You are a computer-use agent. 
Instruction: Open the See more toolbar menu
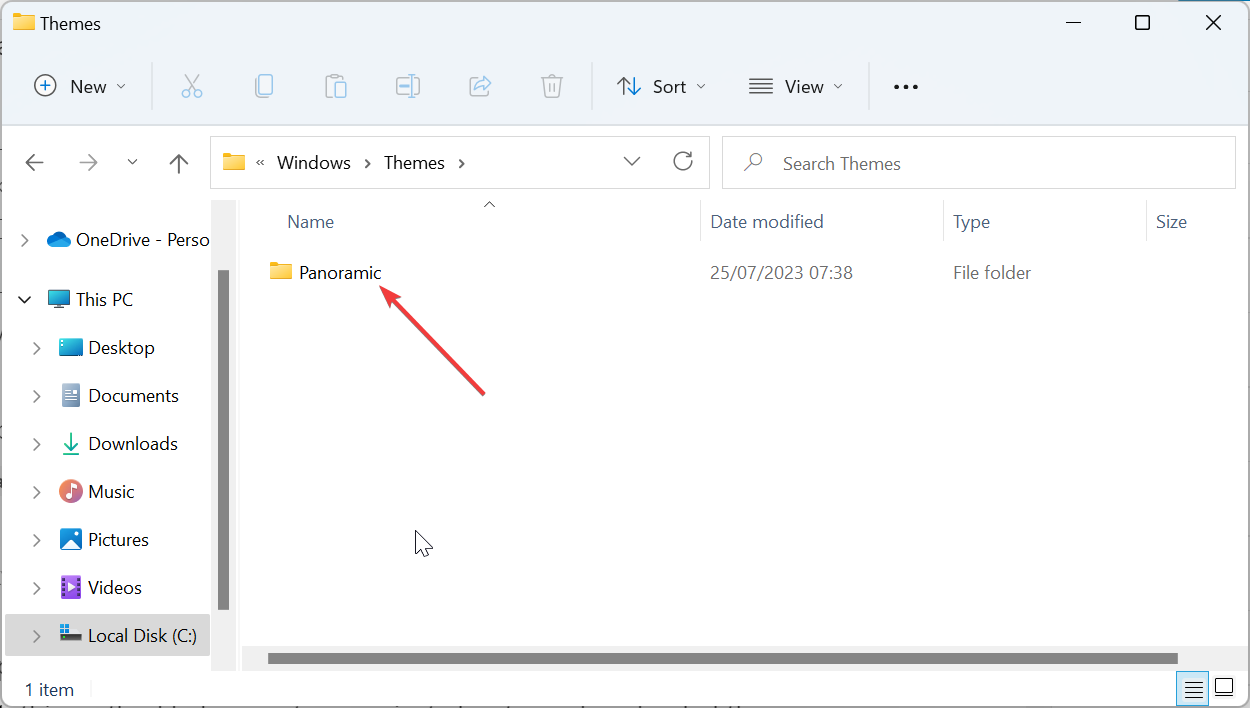tap(905, 86)
